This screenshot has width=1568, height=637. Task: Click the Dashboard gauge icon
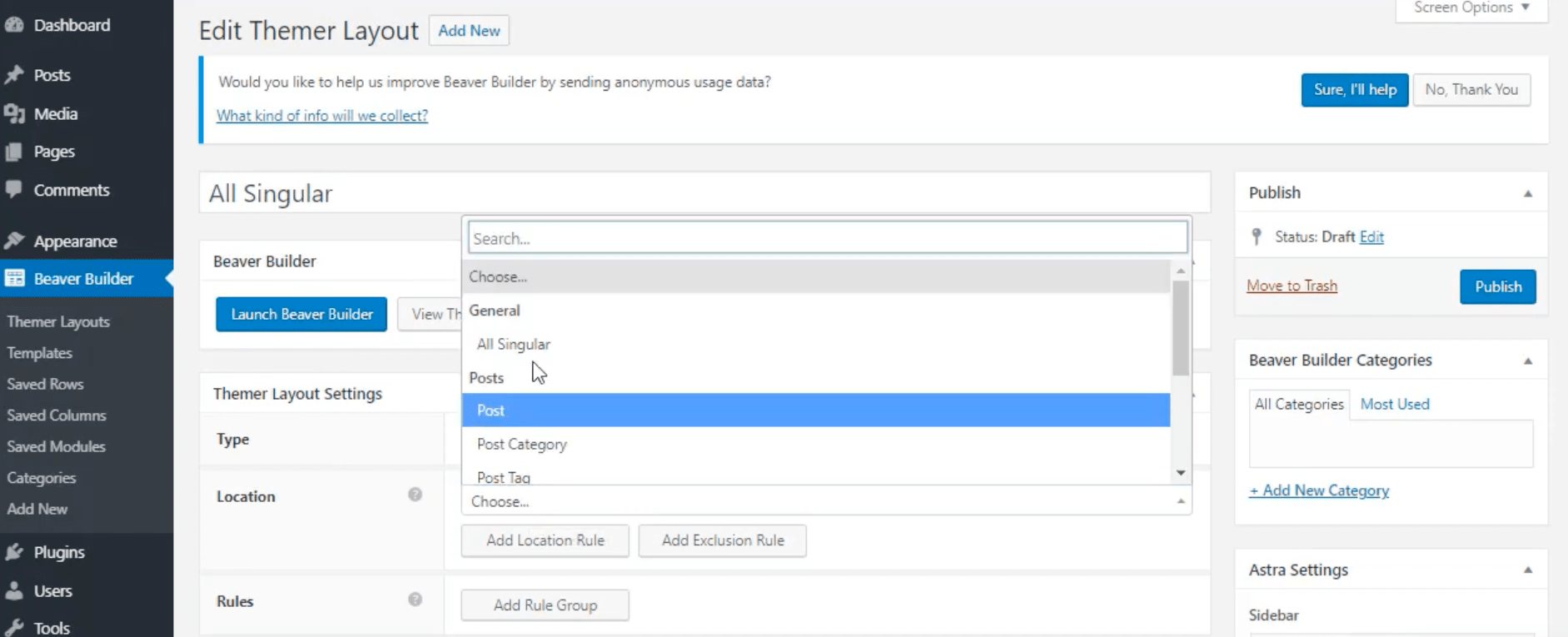click(x=14, y=25)
